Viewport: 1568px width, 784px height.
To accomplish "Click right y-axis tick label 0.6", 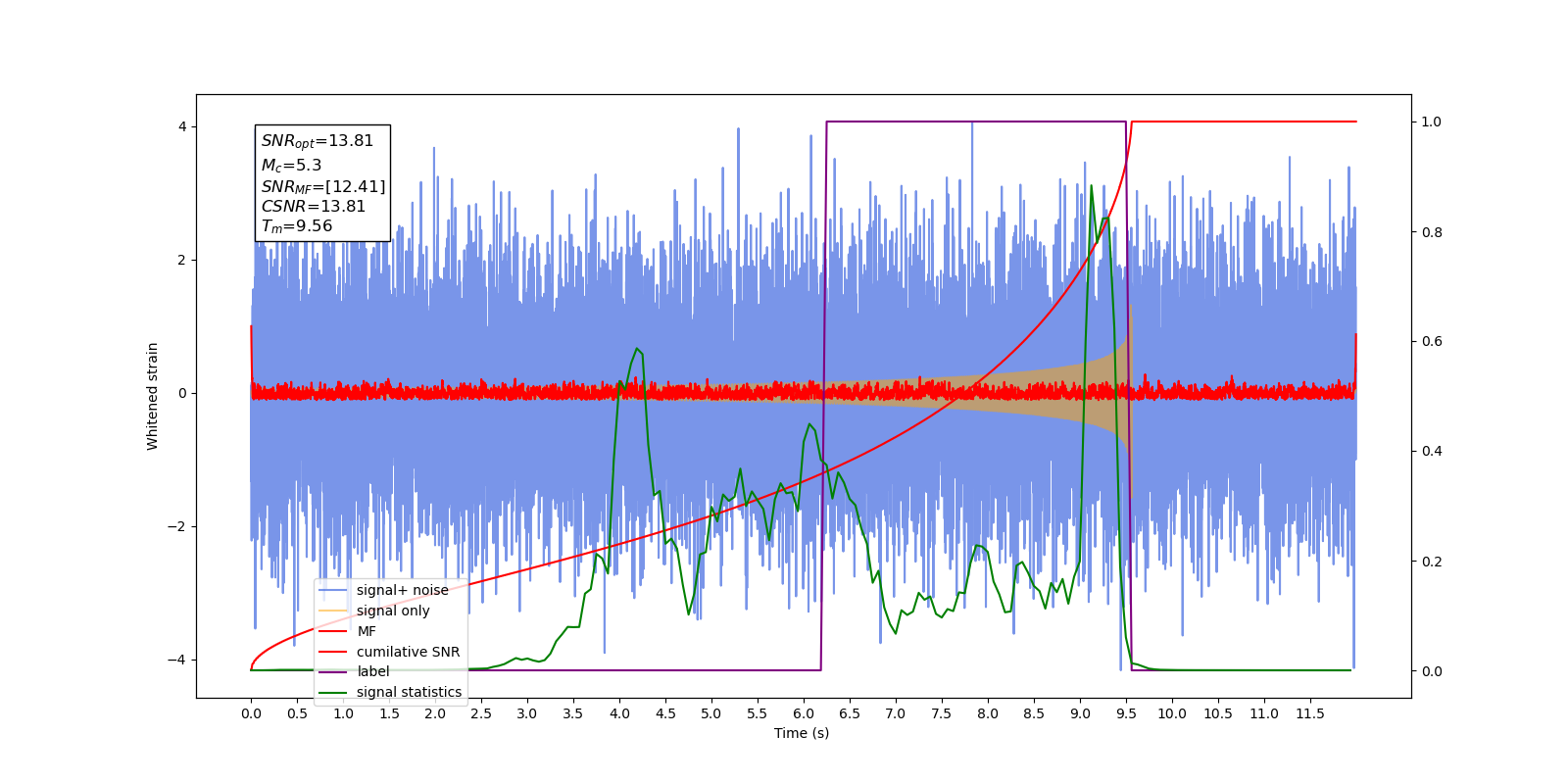I will 1432,341.
